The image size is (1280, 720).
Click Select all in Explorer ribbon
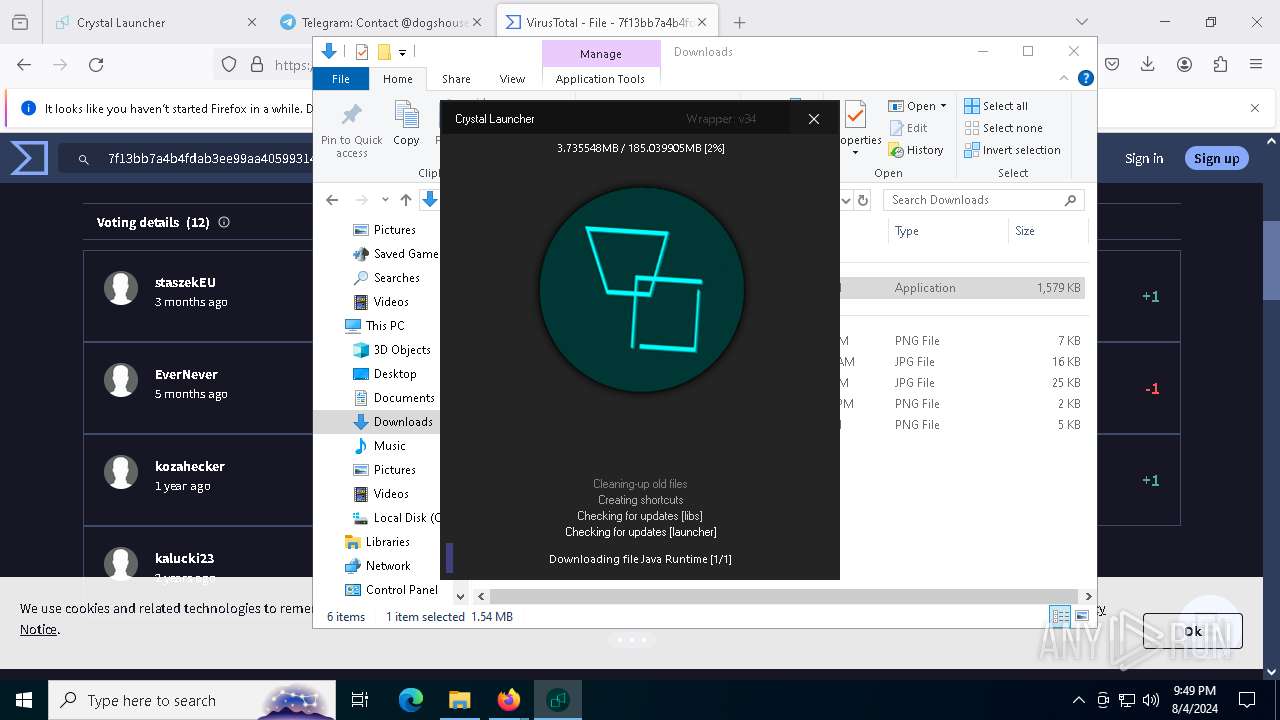(x=996, y=106)
